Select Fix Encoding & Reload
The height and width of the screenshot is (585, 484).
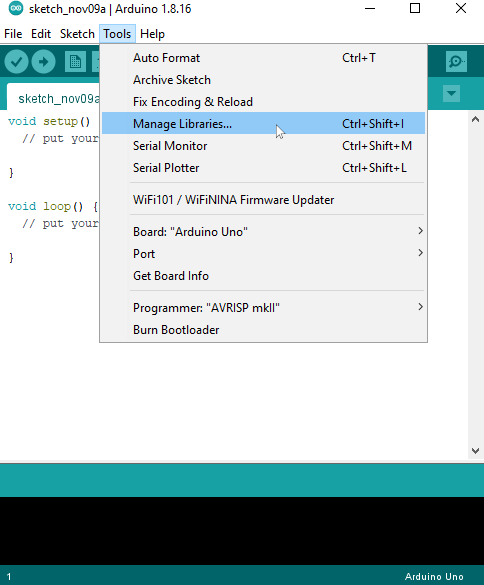[263, 102]
